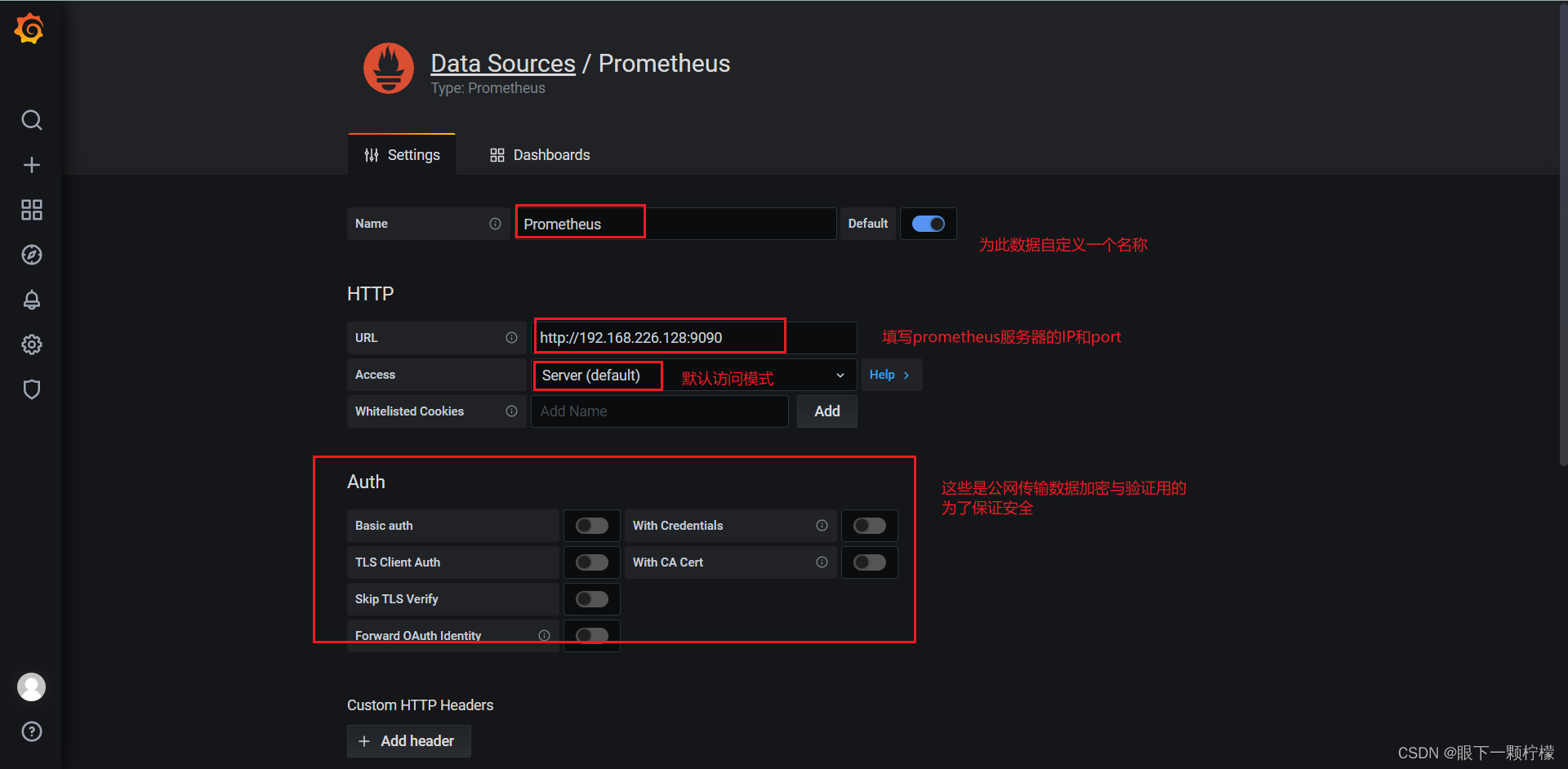Open the Help question mark icon
The width and height of the screenshot is (1568, 769).
[x=31, y=731]
